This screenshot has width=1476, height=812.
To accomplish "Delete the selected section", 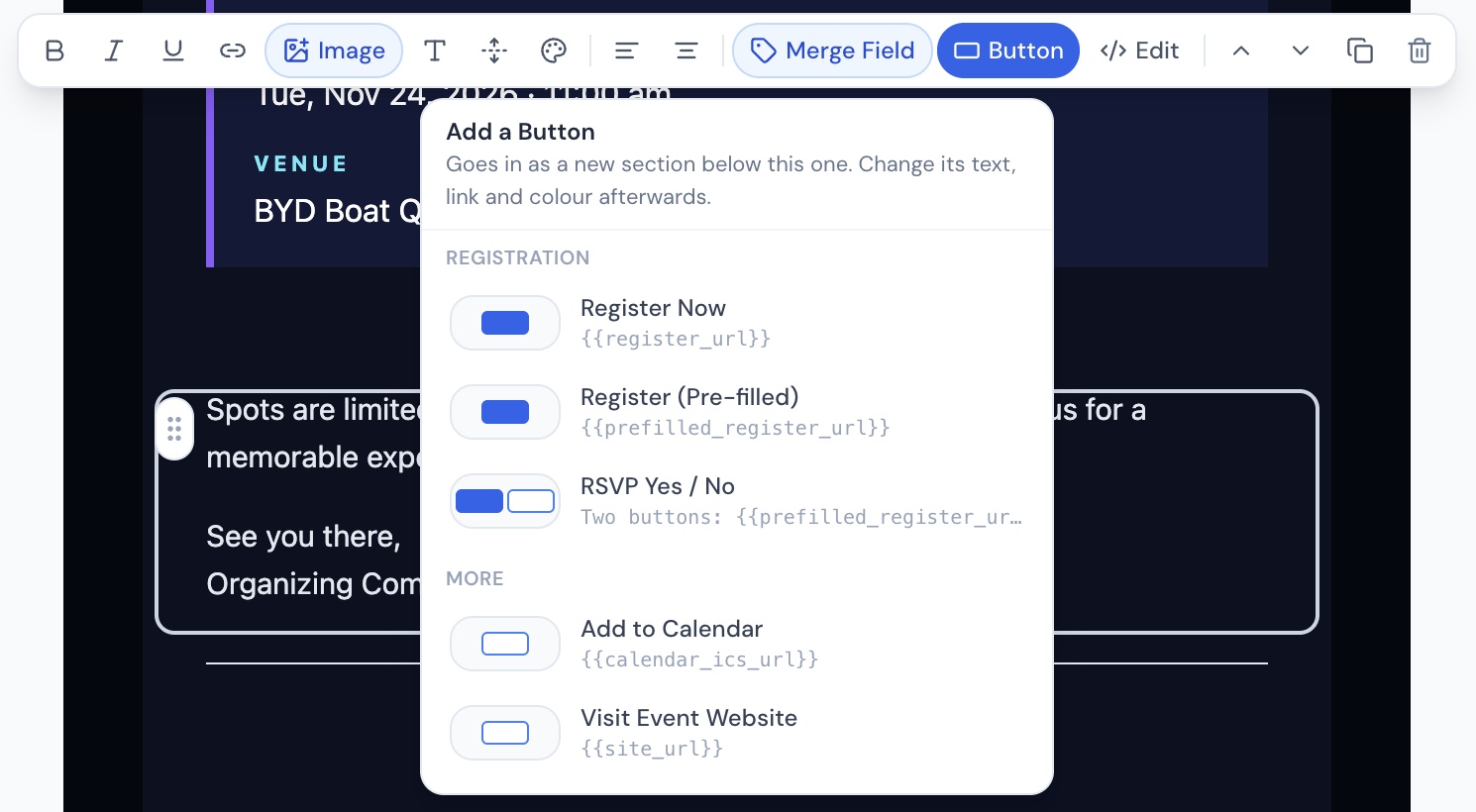I will click(x=1420, y=51).
